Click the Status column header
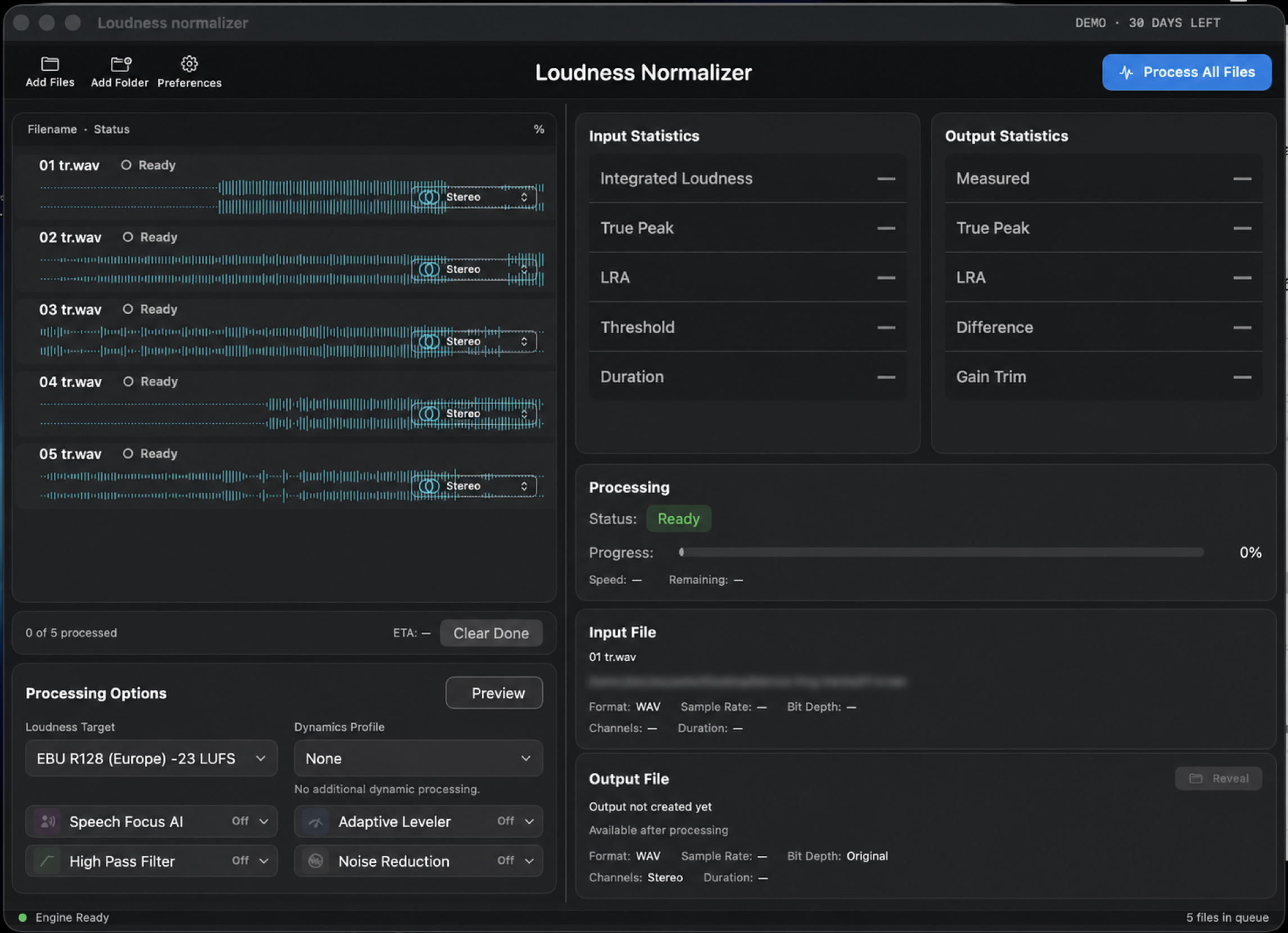The height and width of the screenshot is (933, 1288). point(111,129)
